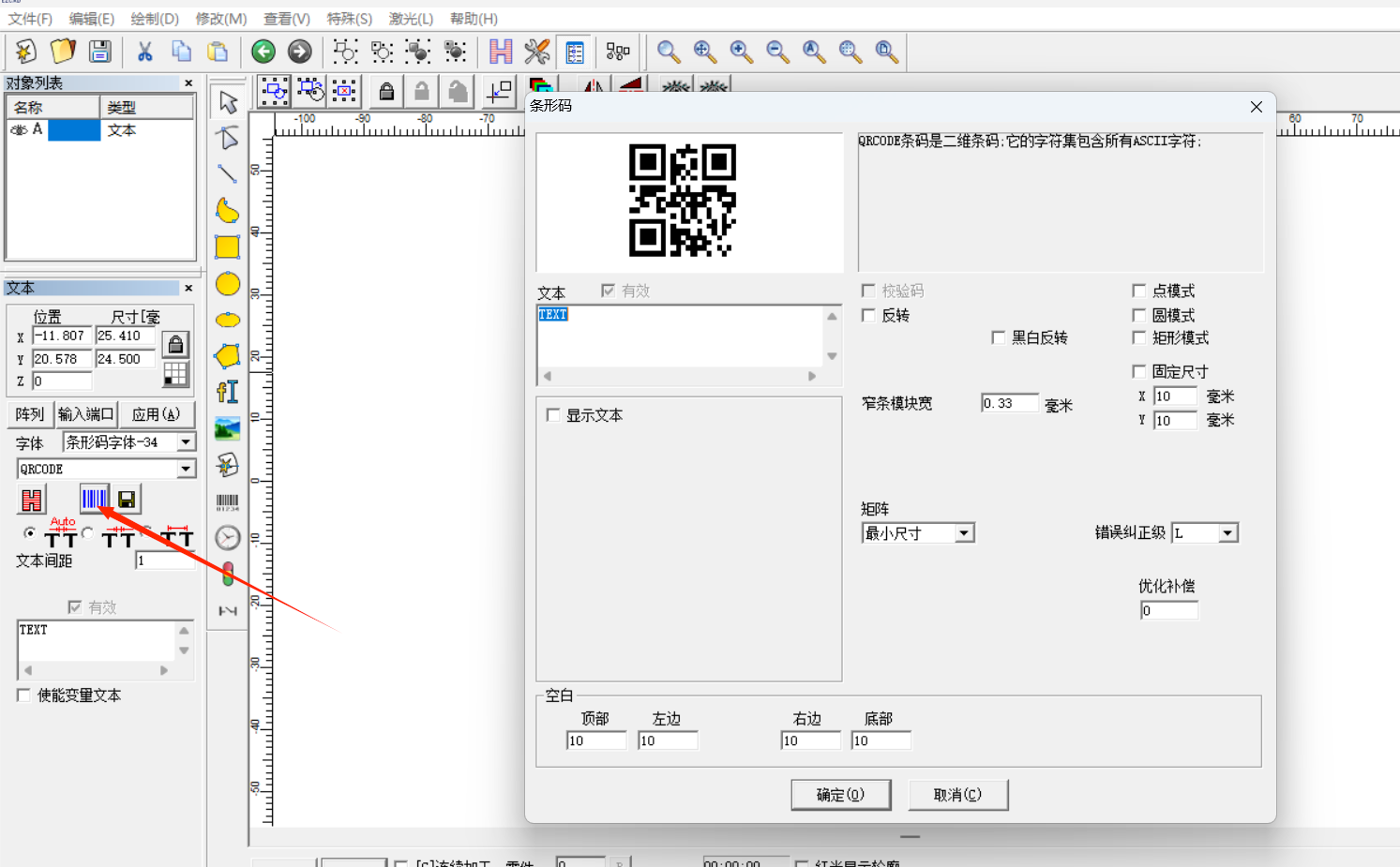This screenshot has height=867, width=1400.
Task: Enable 使能变量文本 checkbox
Action: click(x=23, y=695)
